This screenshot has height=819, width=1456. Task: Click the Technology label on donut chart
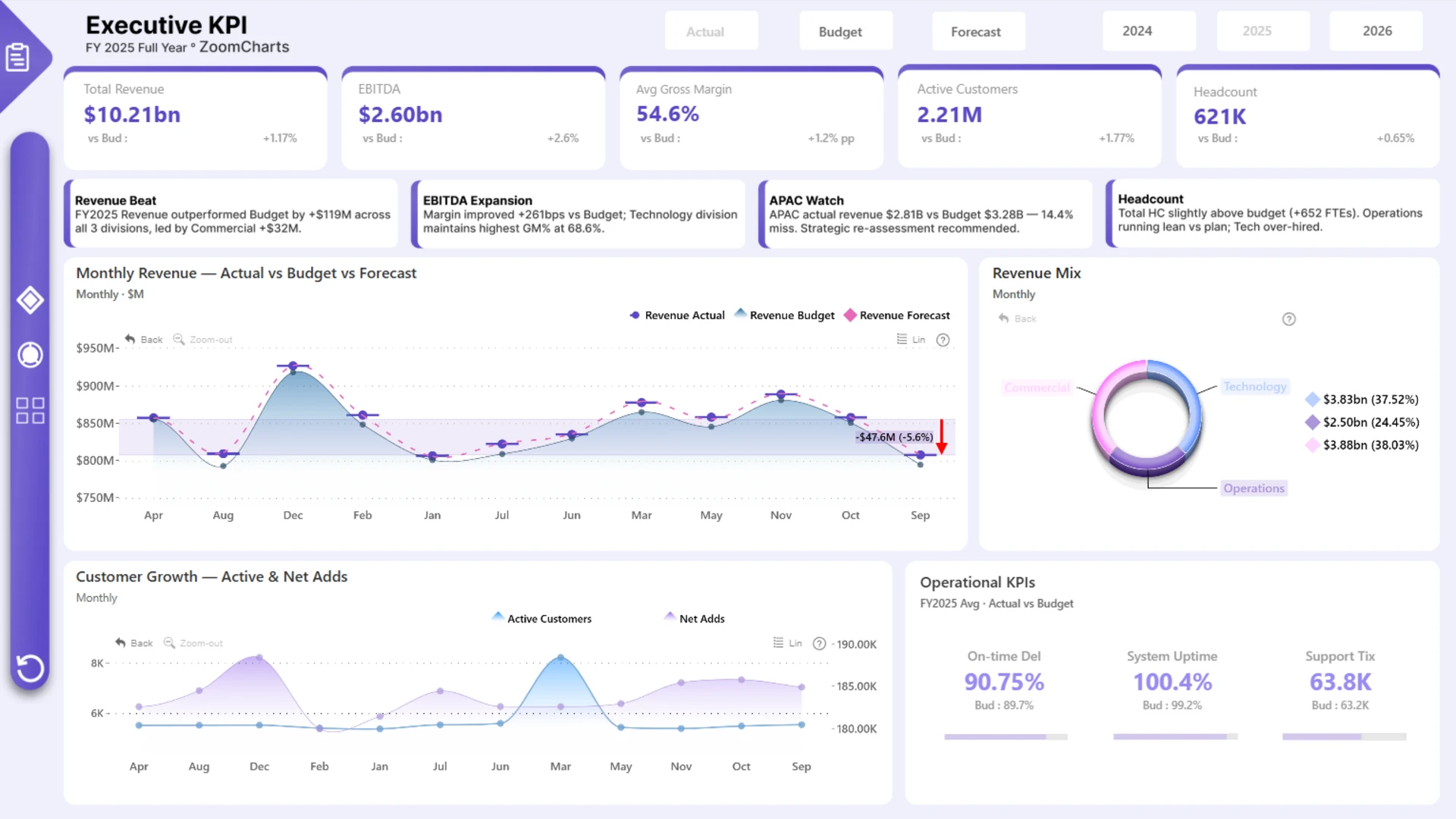(1254, 387)
